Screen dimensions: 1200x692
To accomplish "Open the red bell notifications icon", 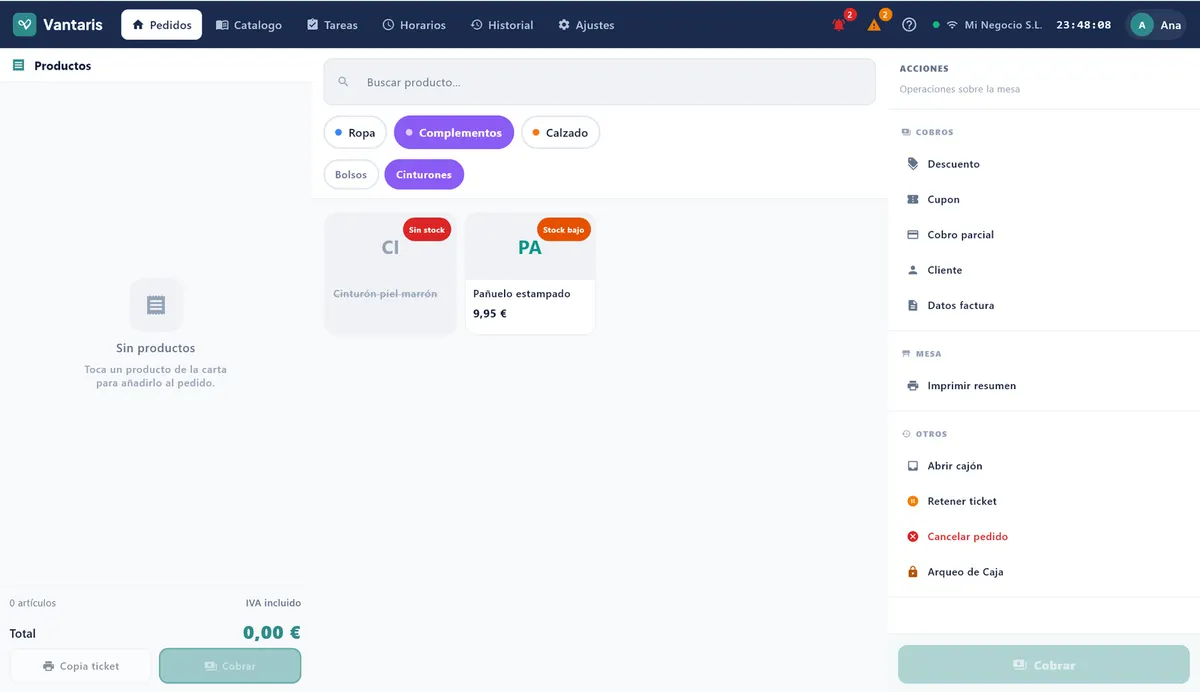I will tap(839, 25).
